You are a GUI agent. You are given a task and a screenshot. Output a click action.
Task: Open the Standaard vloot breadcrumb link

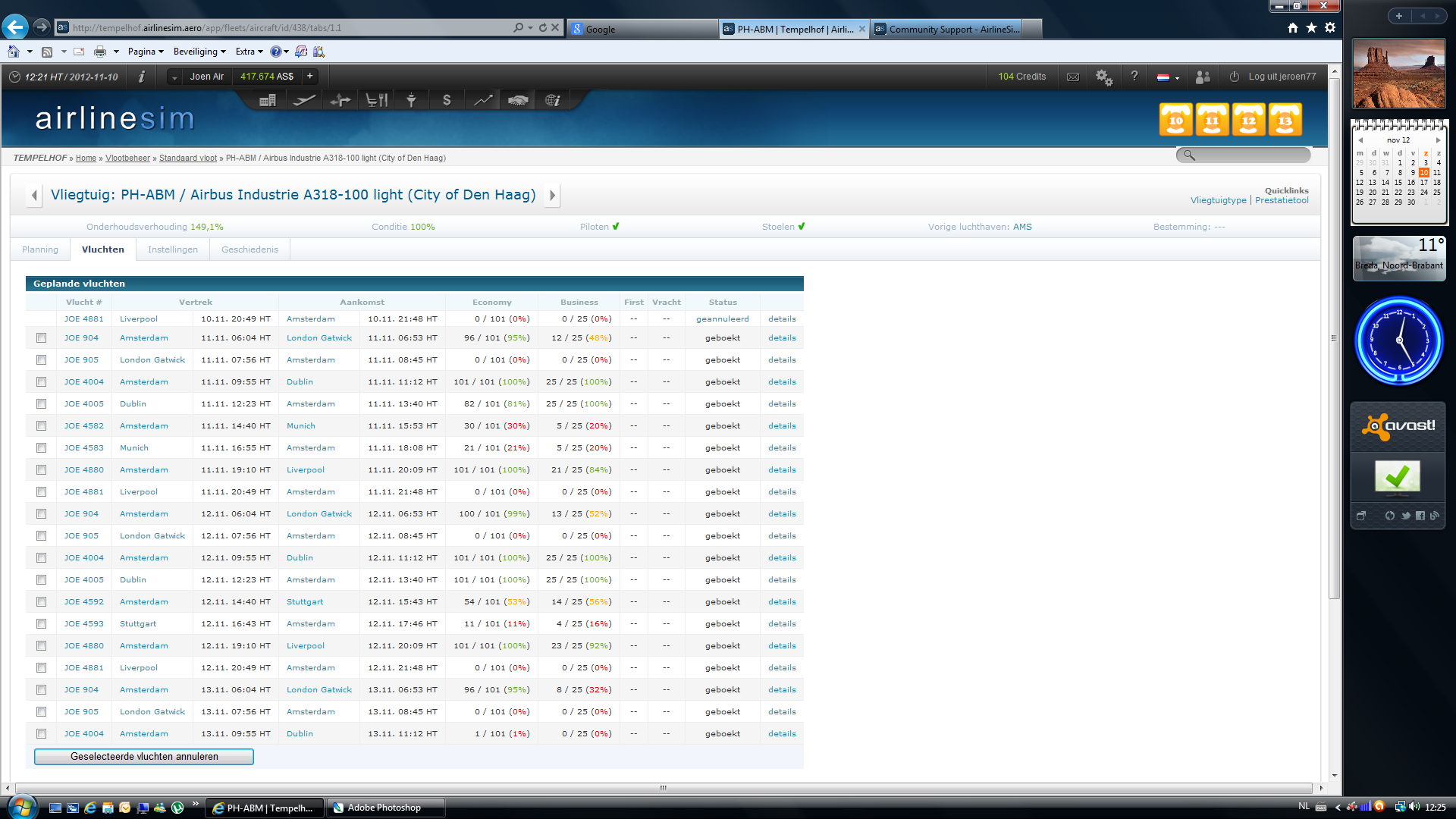pyautogui.click(x=188, y=158)
